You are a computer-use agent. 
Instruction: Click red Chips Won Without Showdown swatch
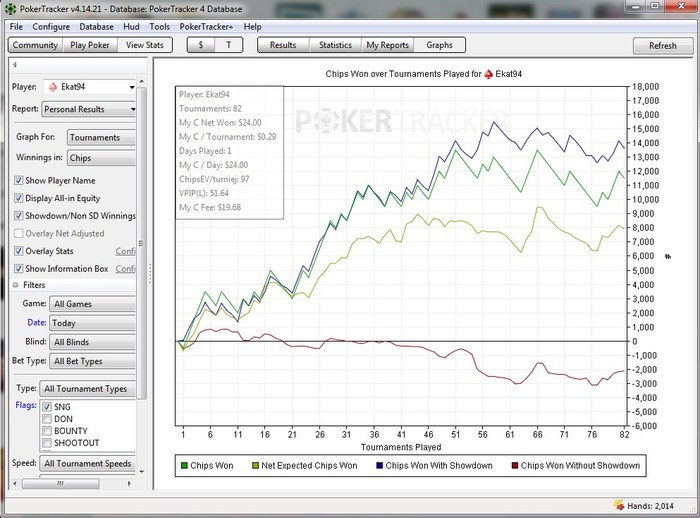515,466
